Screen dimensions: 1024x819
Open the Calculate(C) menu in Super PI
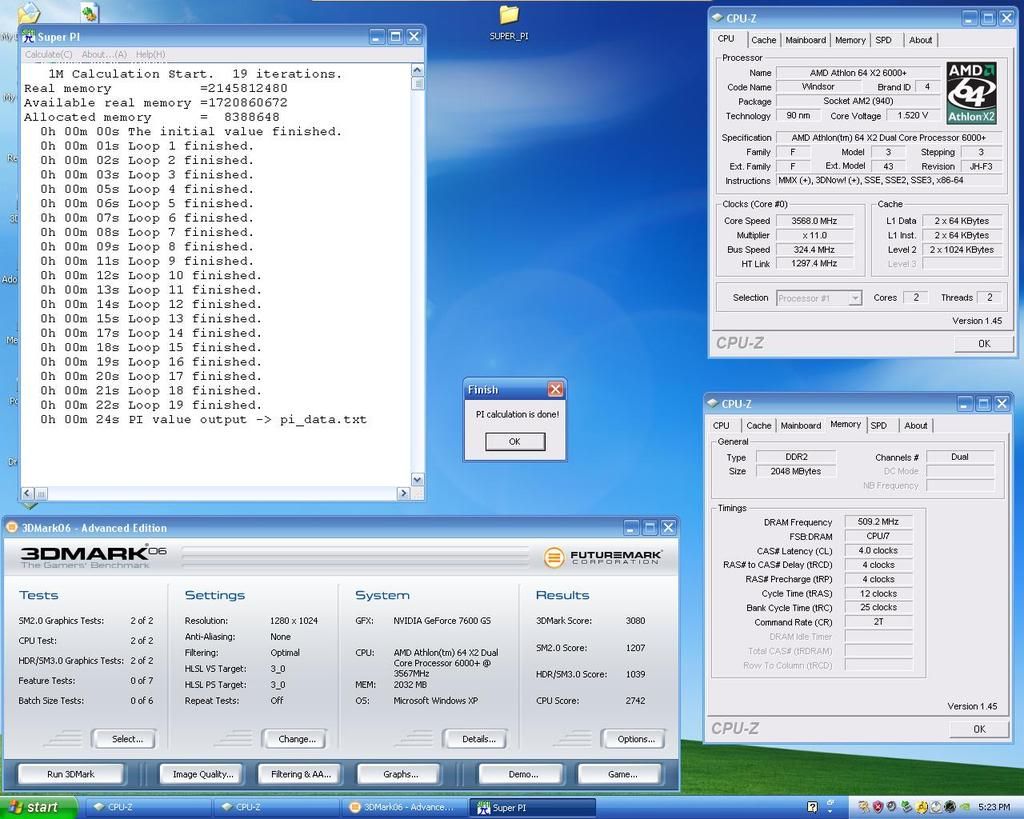click(48, 54)
